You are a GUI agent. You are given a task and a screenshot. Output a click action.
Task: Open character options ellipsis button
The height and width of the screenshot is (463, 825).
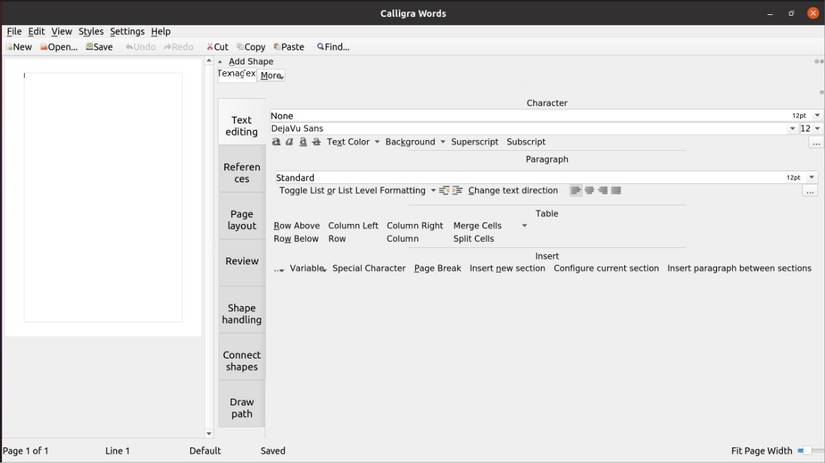[816, 143]
